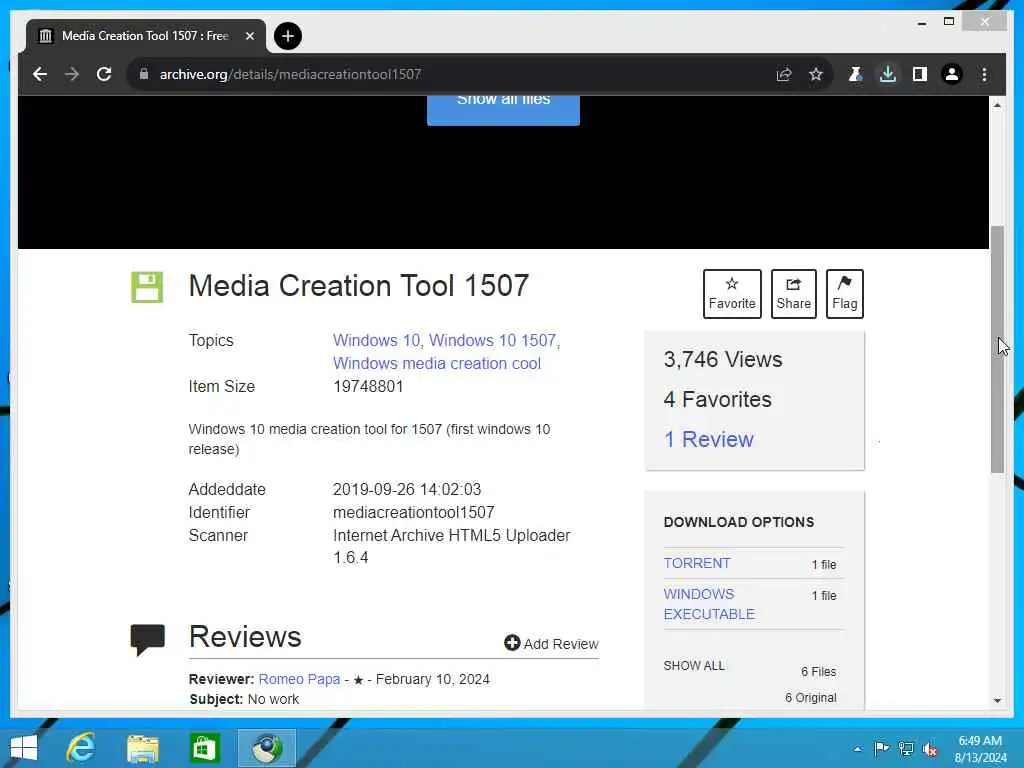Image resolution: width=1024 pixels, height=768 pixels.
Task: Click the 3,746 Views text
Action: [723, 359]
